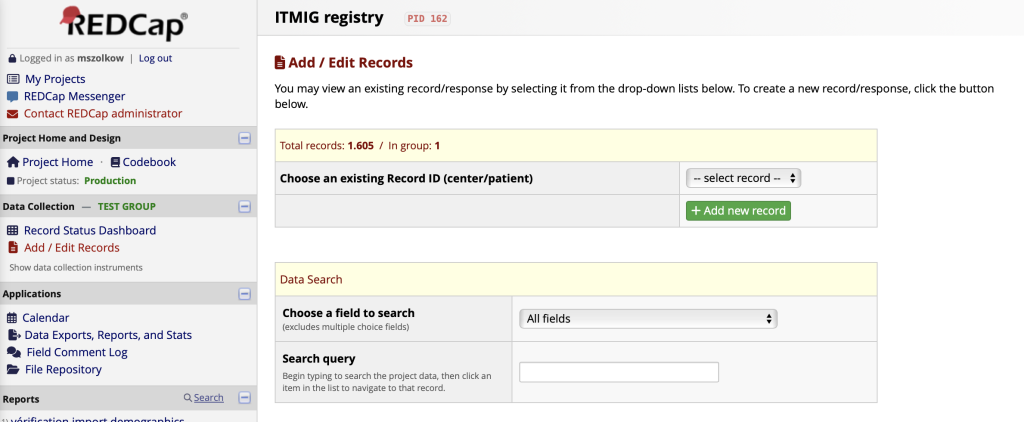1024x422 pixels.
Task: Click Show data collection instruments link
Action: pyautogui.click(x=76, y=268)
